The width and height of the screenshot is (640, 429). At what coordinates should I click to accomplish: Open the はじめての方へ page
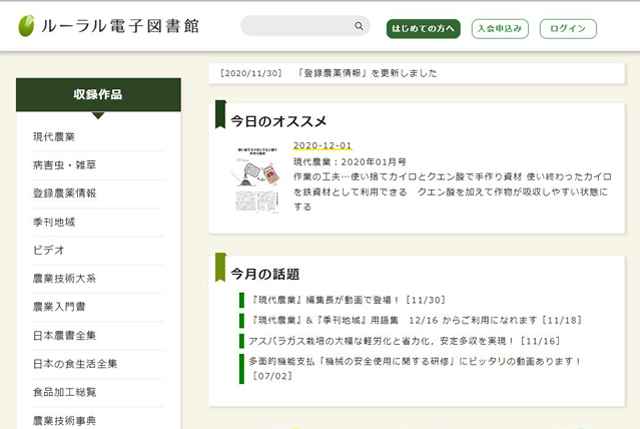423,28
